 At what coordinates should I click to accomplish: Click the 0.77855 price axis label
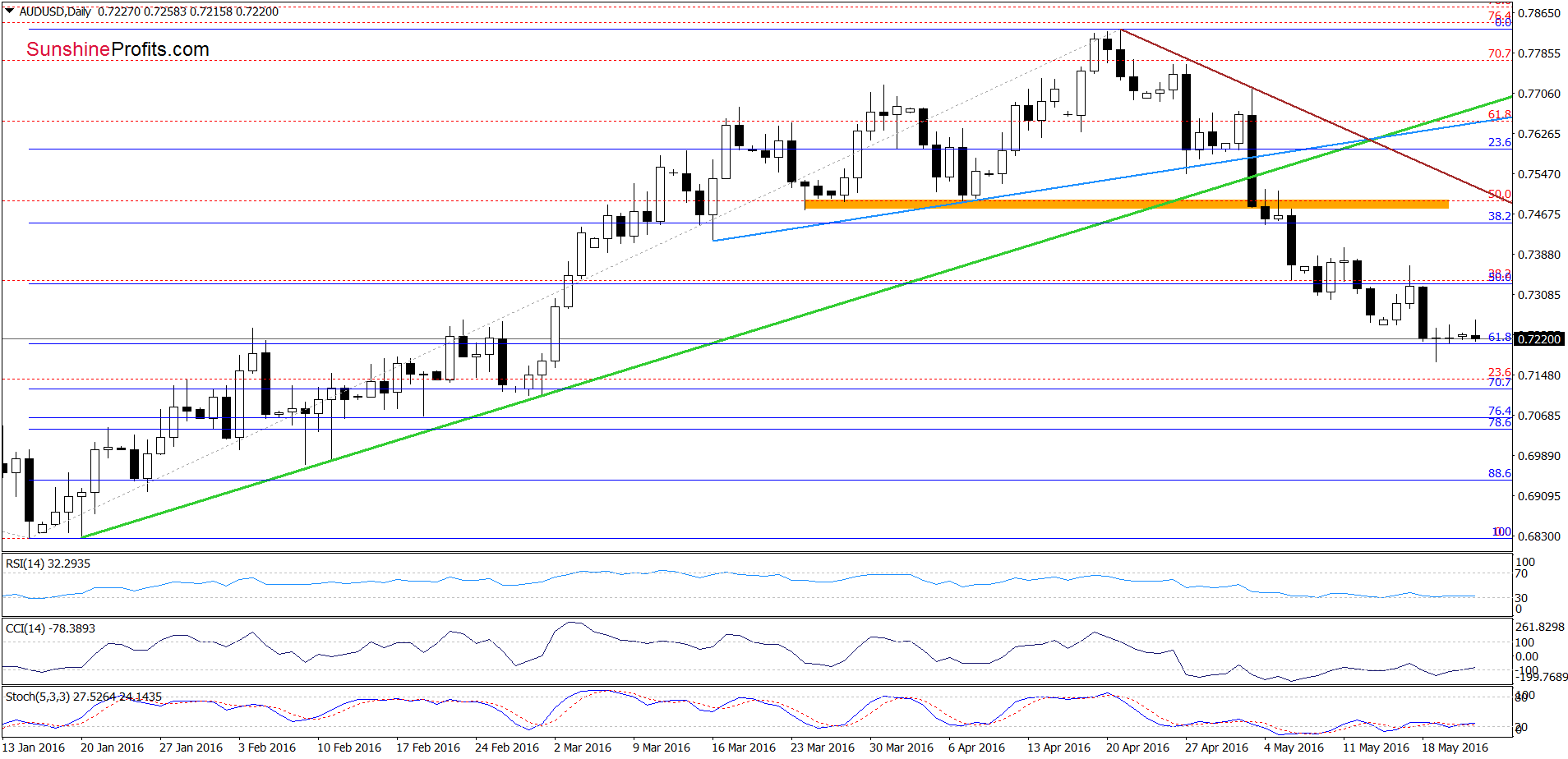pos(1538,53)
